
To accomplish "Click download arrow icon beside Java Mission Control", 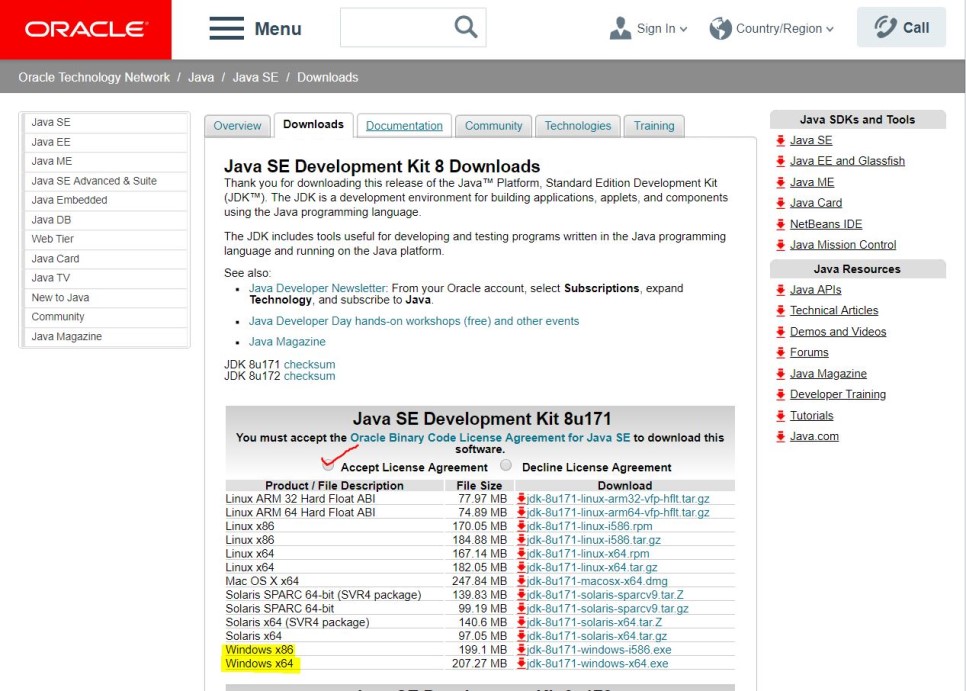I will [781, 244].
